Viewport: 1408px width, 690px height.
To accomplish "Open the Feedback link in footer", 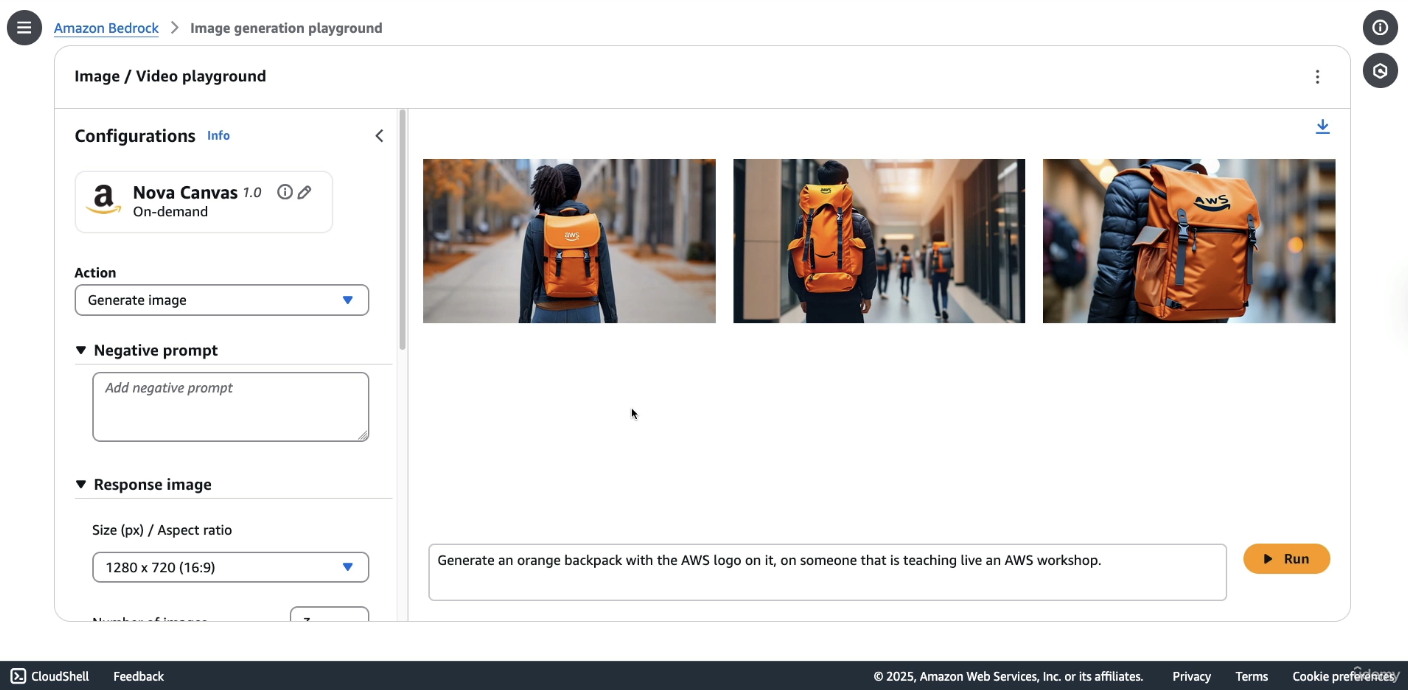I will [138, 676].
